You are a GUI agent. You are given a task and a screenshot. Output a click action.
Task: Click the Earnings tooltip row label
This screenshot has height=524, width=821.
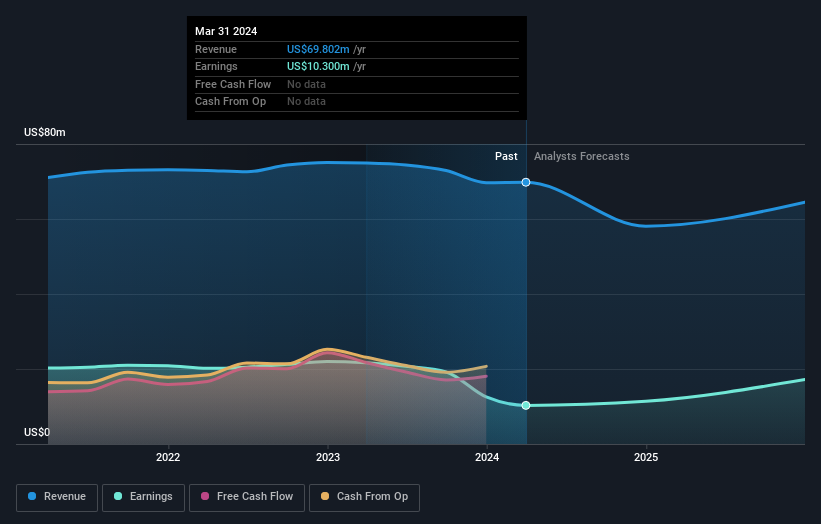[216, 66]
